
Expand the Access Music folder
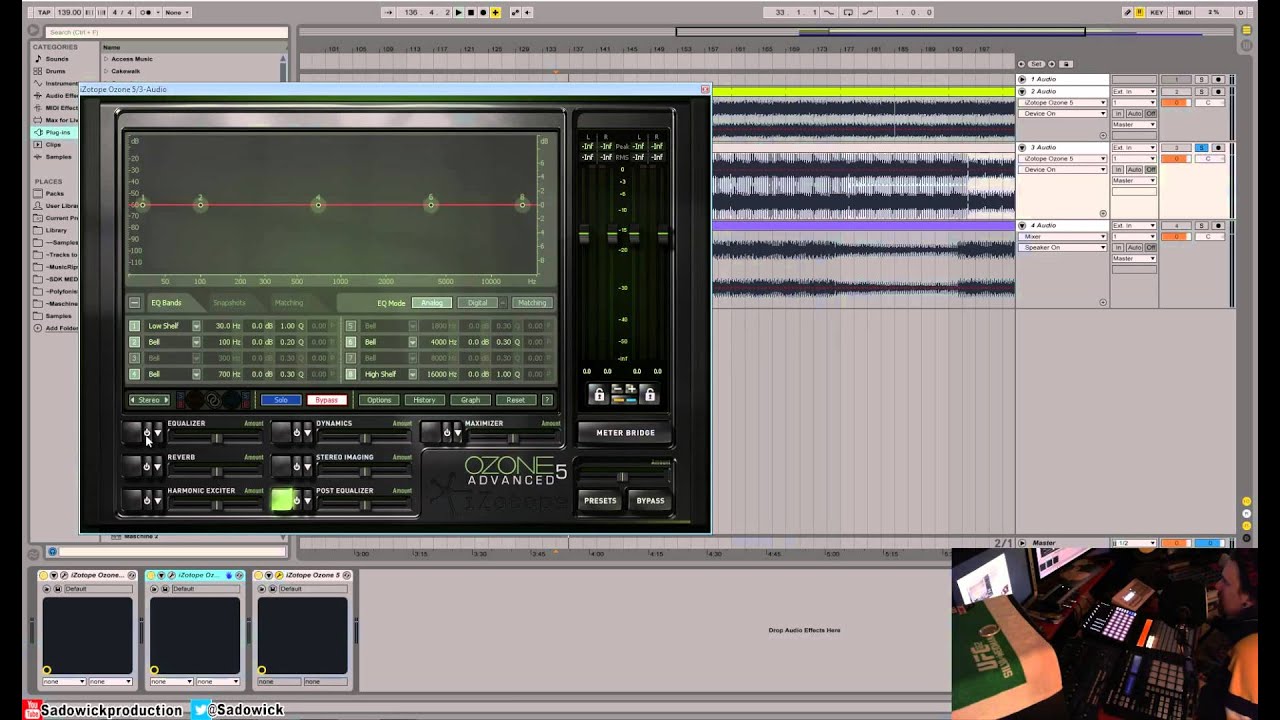(x=106, y=59)
